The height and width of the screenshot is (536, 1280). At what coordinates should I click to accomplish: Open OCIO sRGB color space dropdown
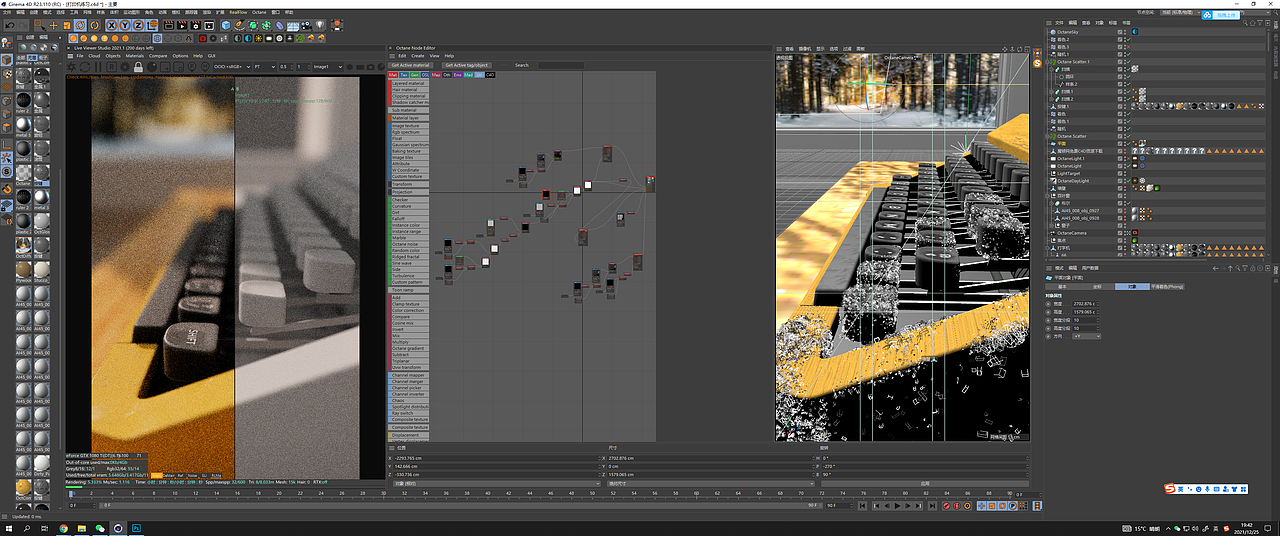[x=232, y=67]
